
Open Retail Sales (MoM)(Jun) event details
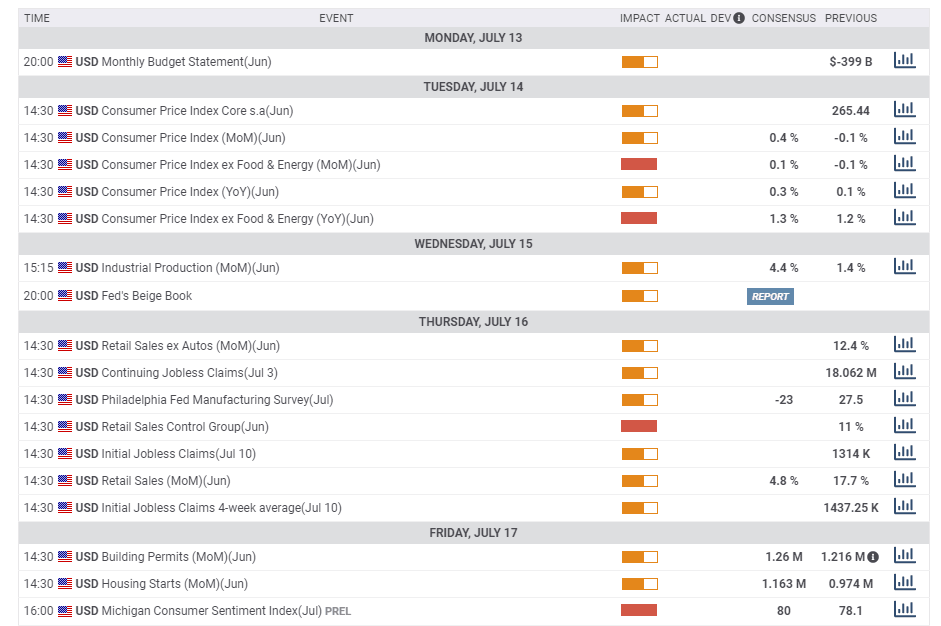point(165,481)
